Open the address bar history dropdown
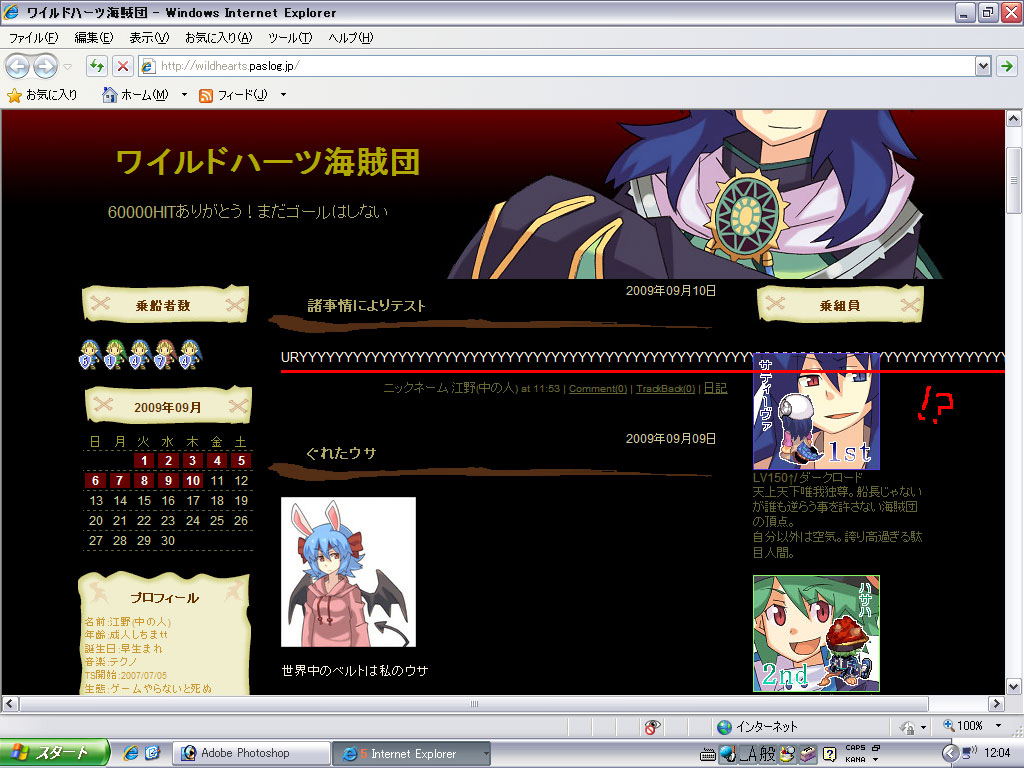Screen dimensions: 1024x768 coord(983,65)
